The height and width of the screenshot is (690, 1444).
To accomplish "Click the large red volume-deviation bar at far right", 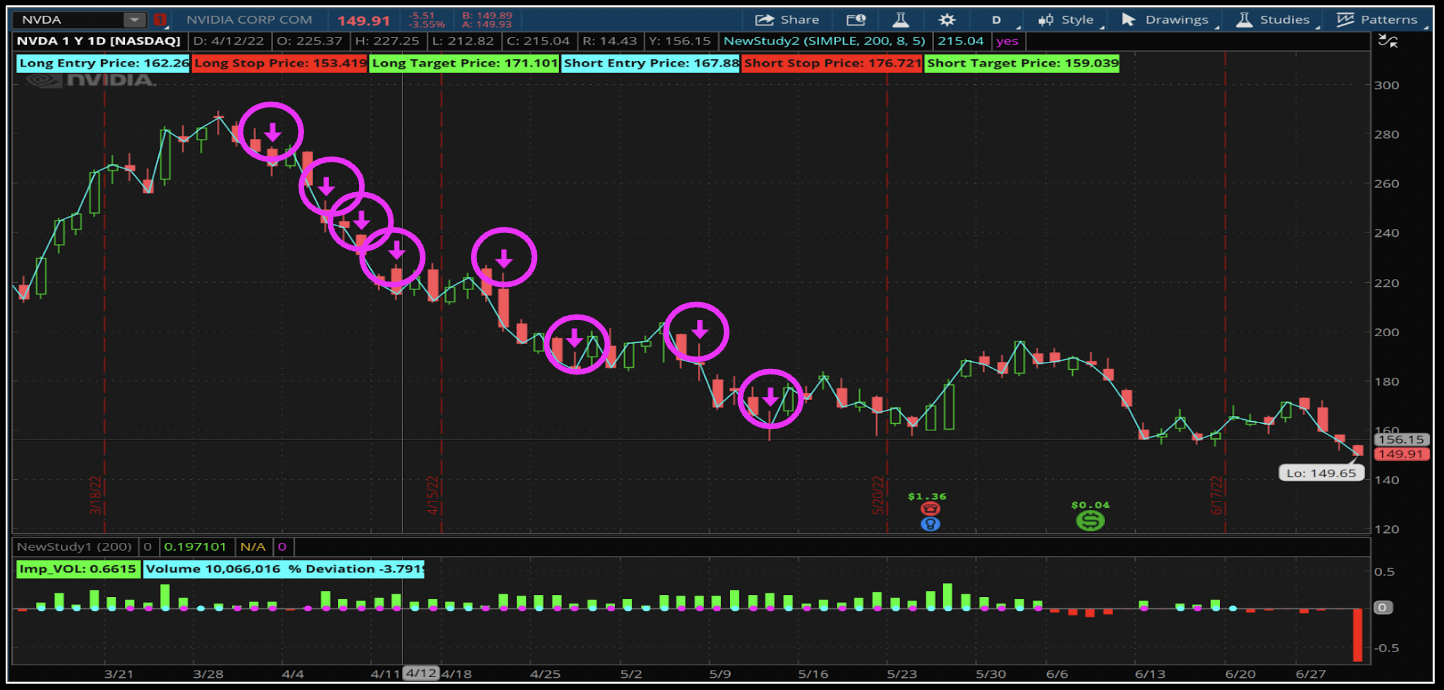I will tap(1357, 634).
